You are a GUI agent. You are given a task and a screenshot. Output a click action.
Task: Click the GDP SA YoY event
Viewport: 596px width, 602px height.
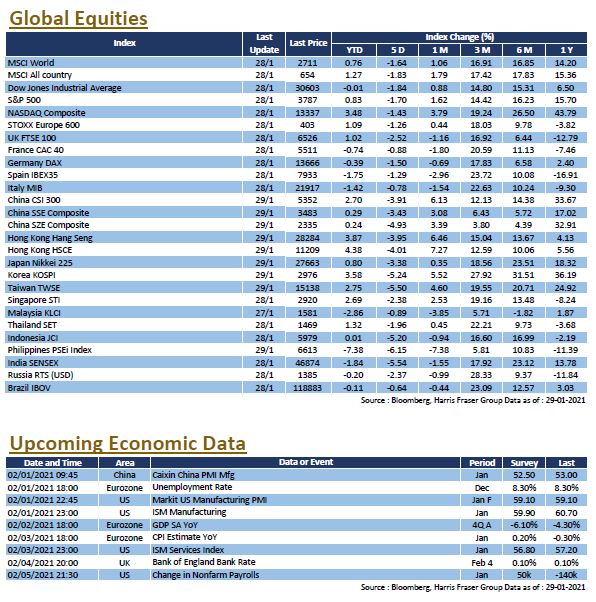[x=175, y=525]
